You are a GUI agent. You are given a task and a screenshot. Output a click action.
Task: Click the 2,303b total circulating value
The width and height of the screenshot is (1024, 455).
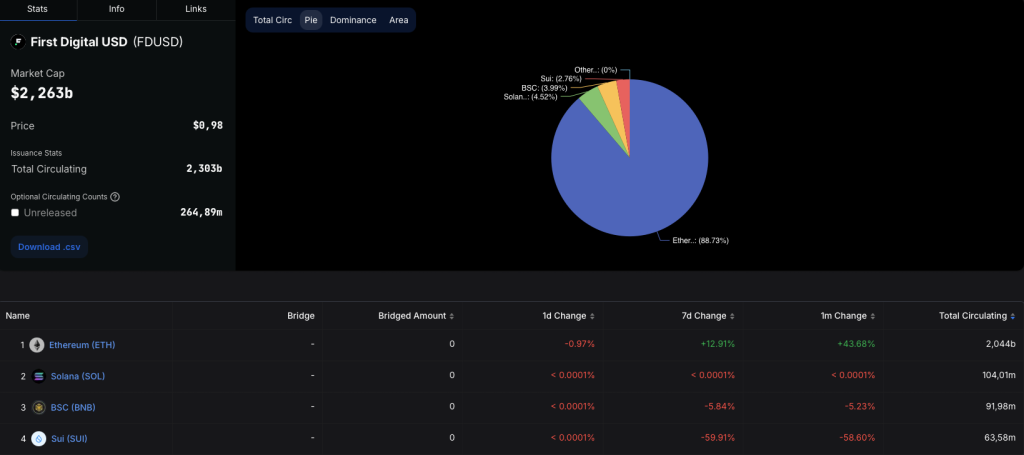click(204, 169)
